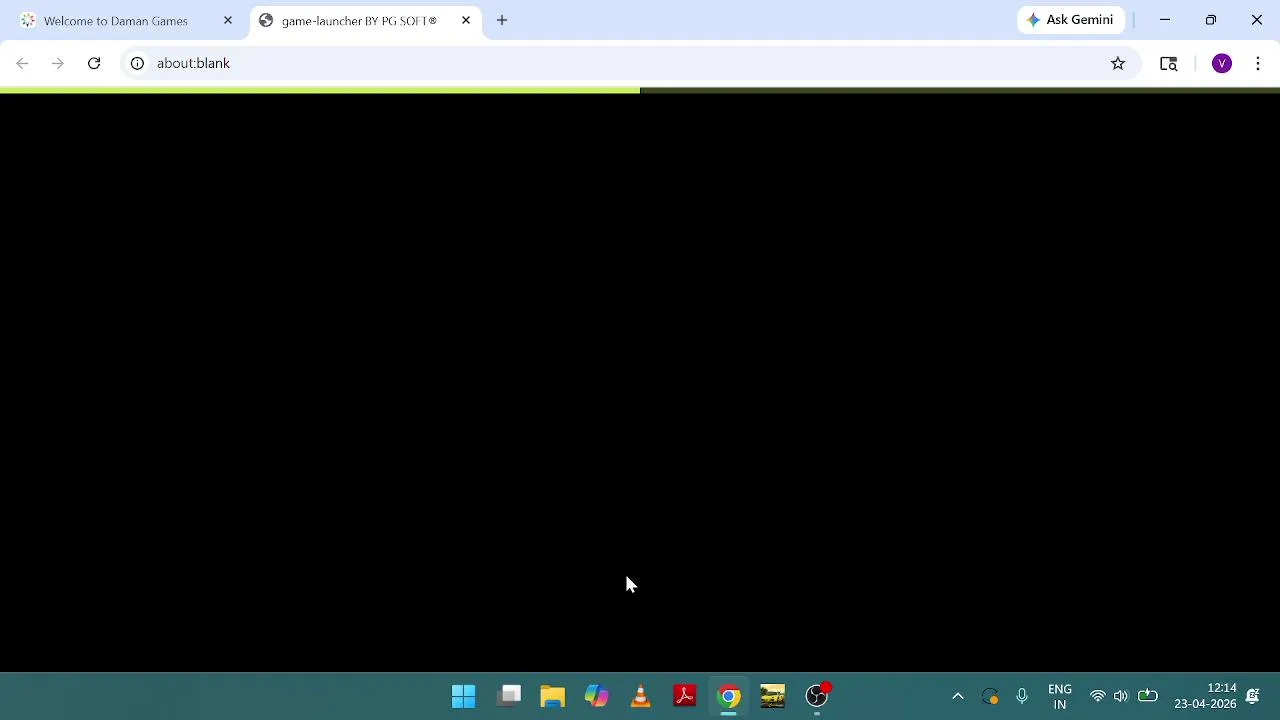Viewport: 1280px width, 720px height.
Task: Click the Ask Gemini button
Action: tap(1071, 20)
